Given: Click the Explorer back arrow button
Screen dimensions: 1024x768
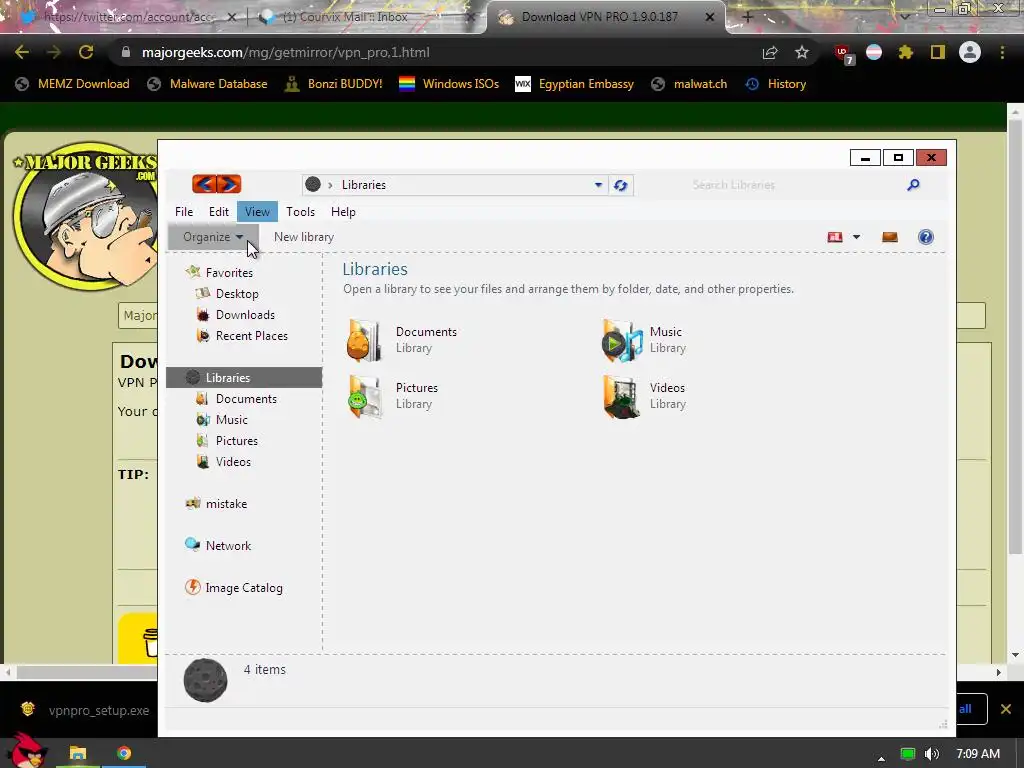Looking at the screenshot, I should coord(204,184).
